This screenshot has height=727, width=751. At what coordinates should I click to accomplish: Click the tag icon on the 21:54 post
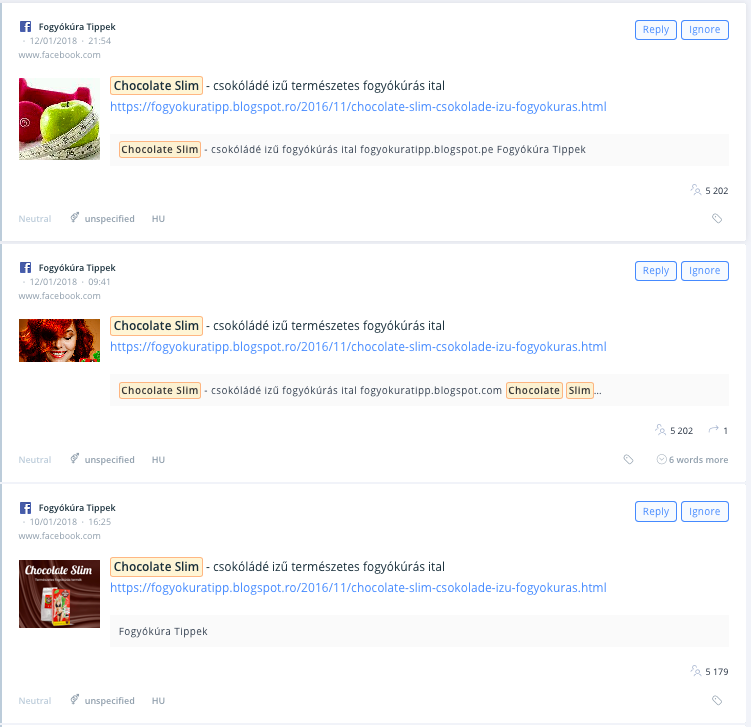[x=717, y=218]
